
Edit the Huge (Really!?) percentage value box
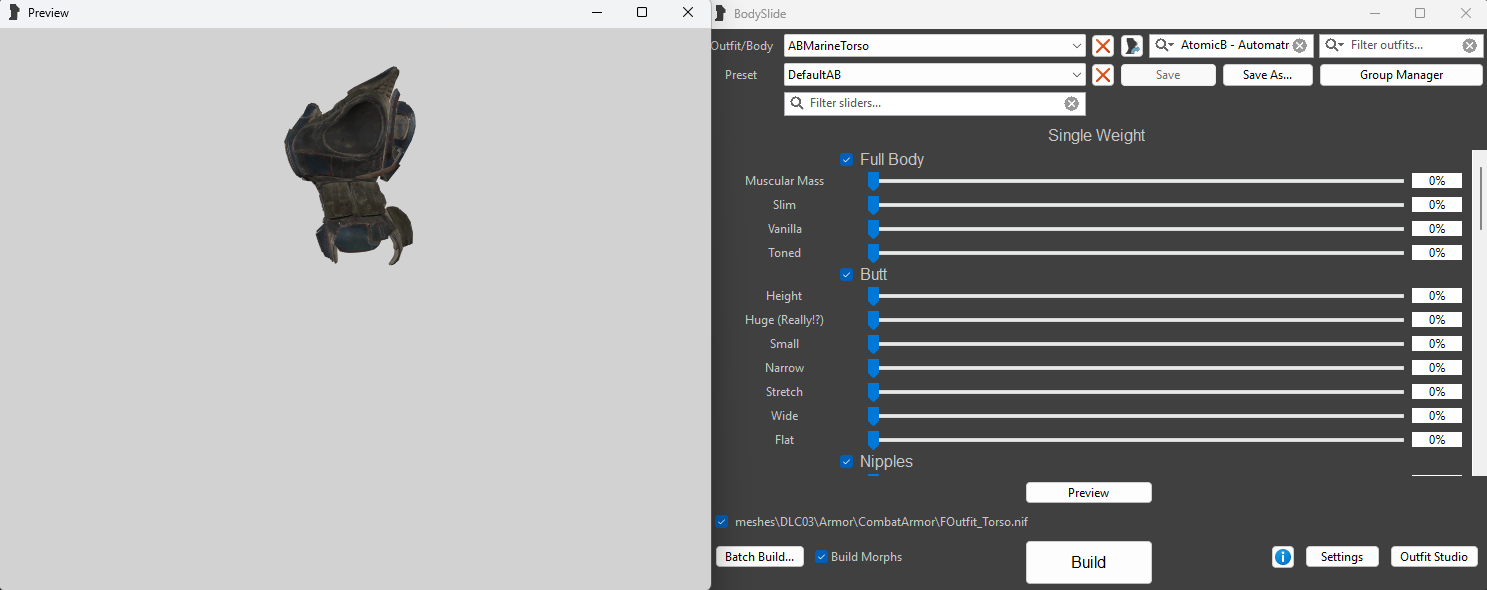point(1436,320)
